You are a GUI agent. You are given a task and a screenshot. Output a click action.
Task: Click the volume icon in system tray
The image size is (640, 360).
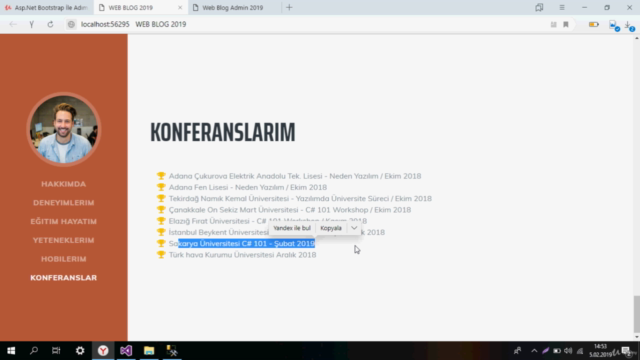[x=568, y=351]
